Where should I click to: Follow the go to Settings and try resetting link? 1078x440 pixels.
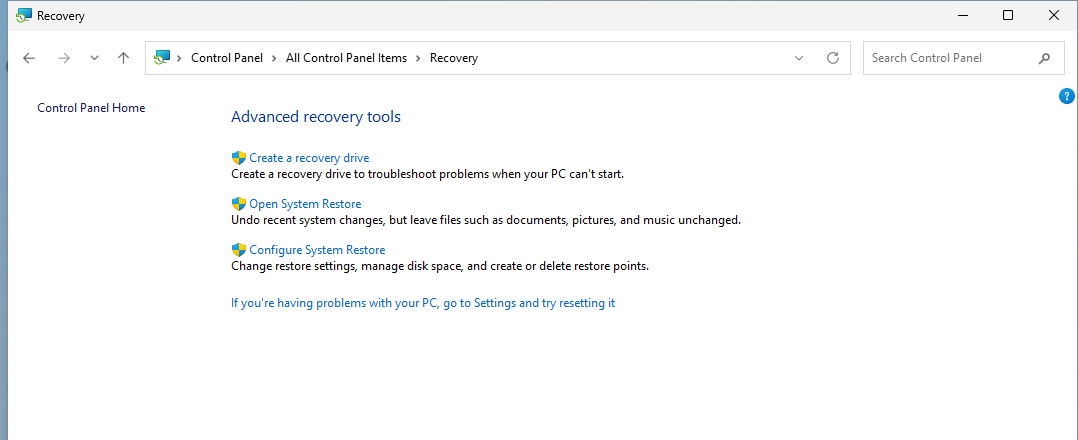(x=423, y=303)
